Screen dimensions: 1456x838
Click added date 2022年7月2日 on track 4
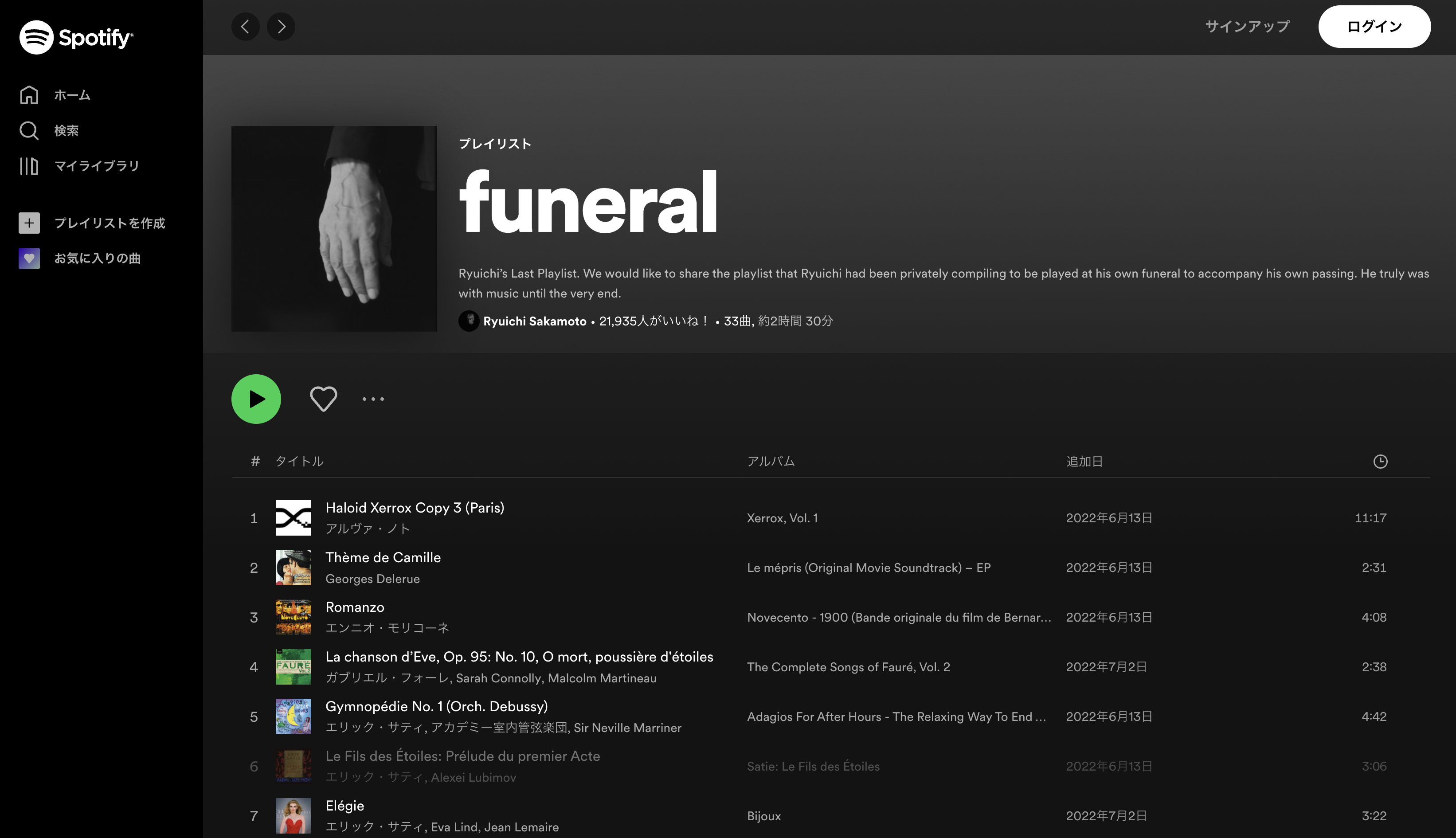[x=1106, y=666]
